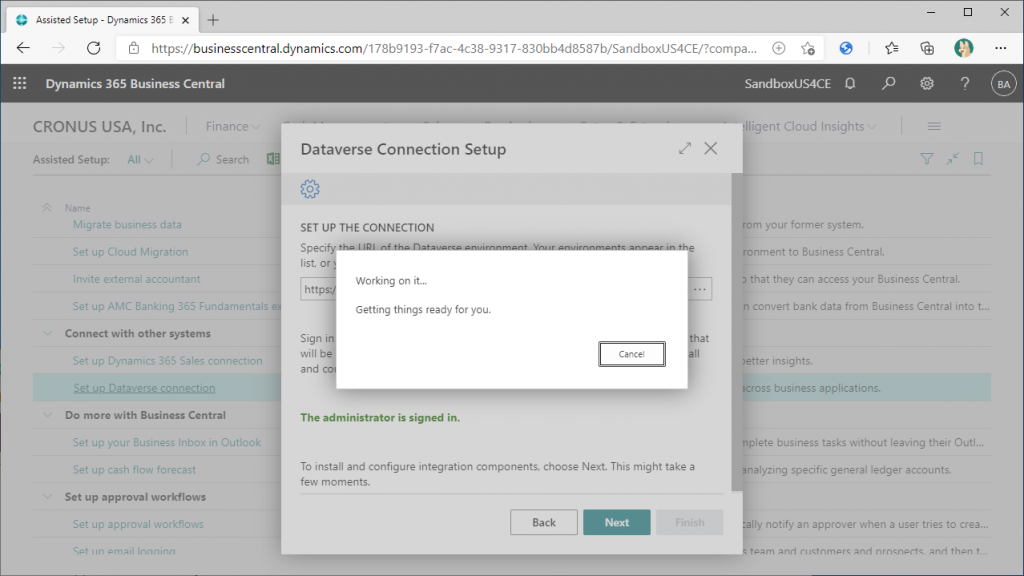1024x576 pixels.
Task: Open the Intelligent Cloud Insights menu
Action: point(809,127)
